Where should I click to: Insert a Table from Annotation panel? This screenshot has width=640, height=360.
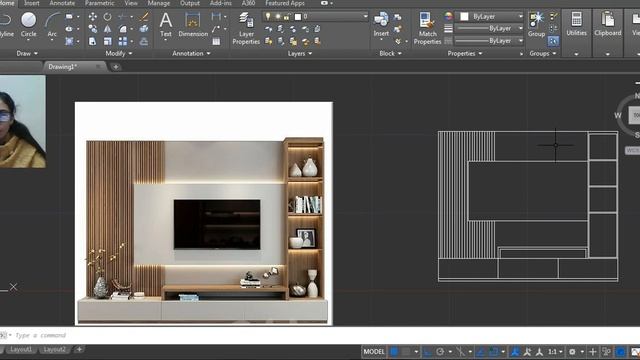click(x=216, y=41)
